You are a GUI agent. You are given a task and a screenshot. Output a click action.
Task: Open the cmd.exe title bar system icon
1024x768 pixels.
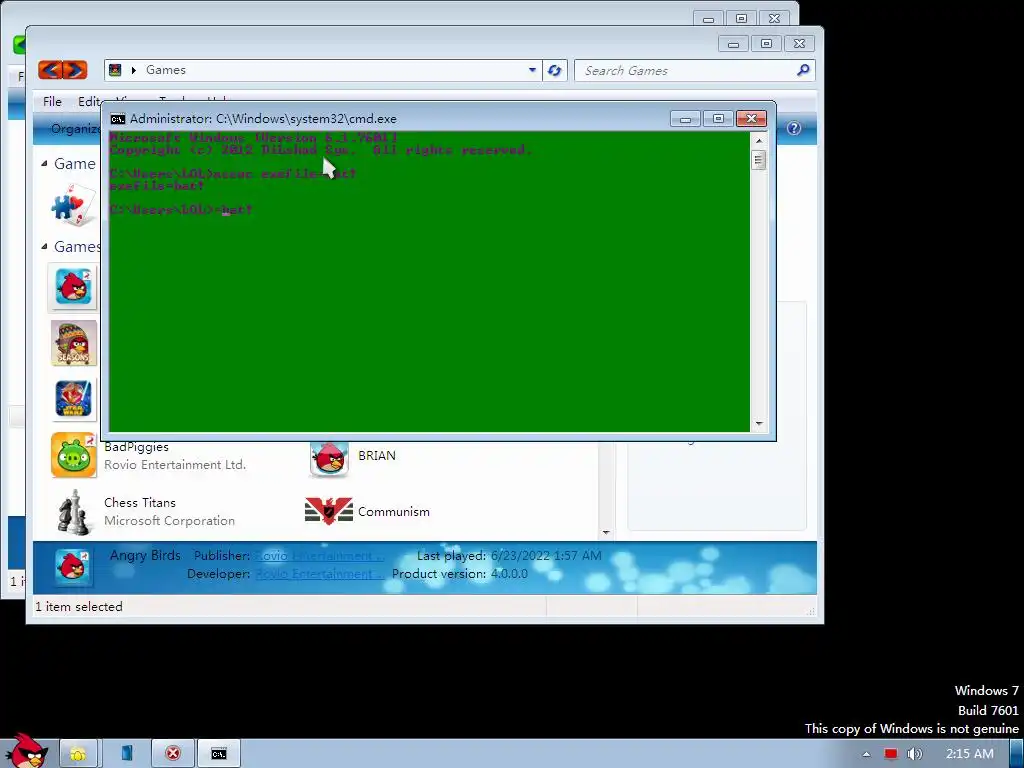118,119
